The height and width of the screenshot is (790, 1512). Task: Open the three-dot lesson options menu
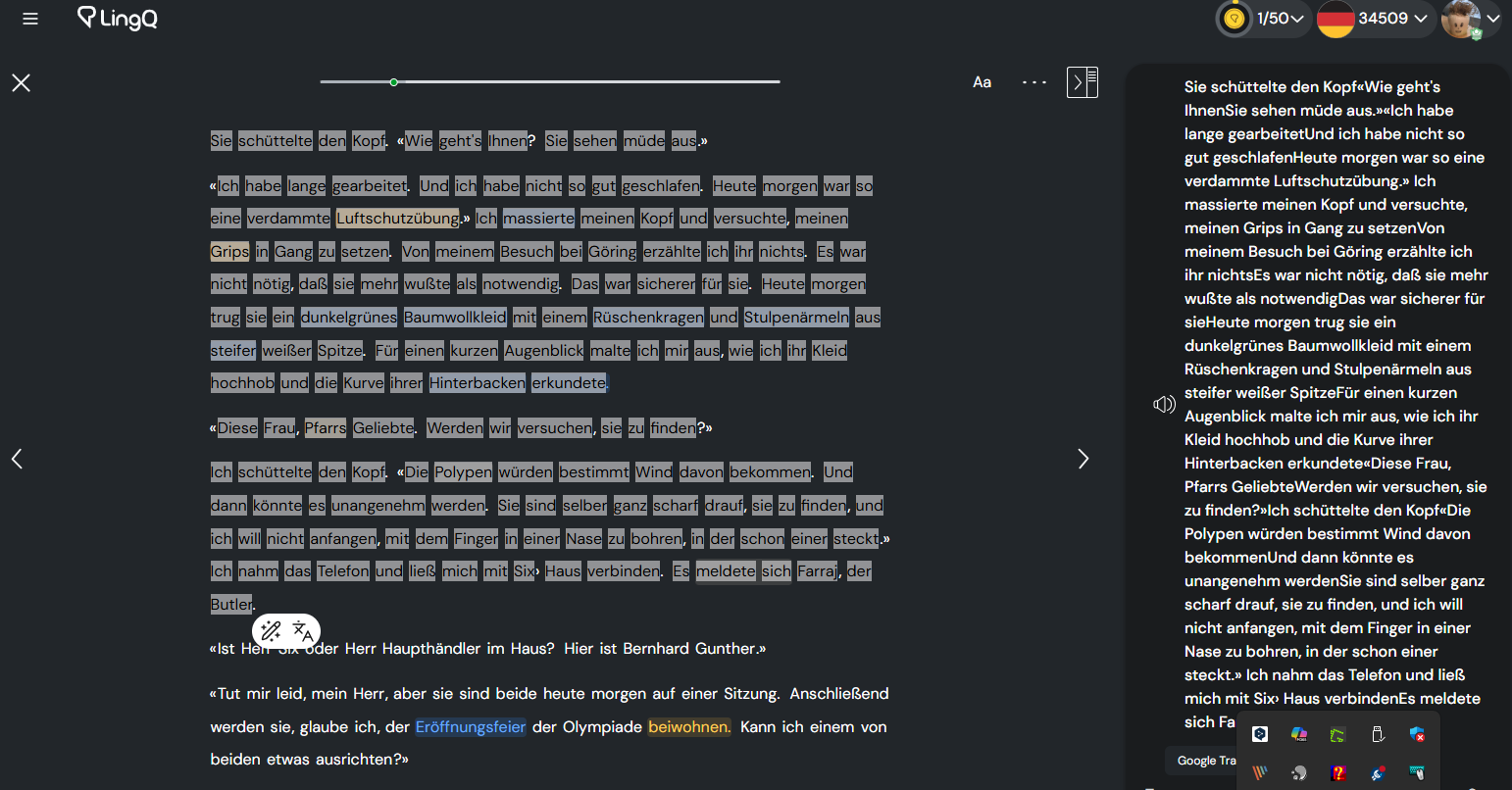tap(1034, 82)
